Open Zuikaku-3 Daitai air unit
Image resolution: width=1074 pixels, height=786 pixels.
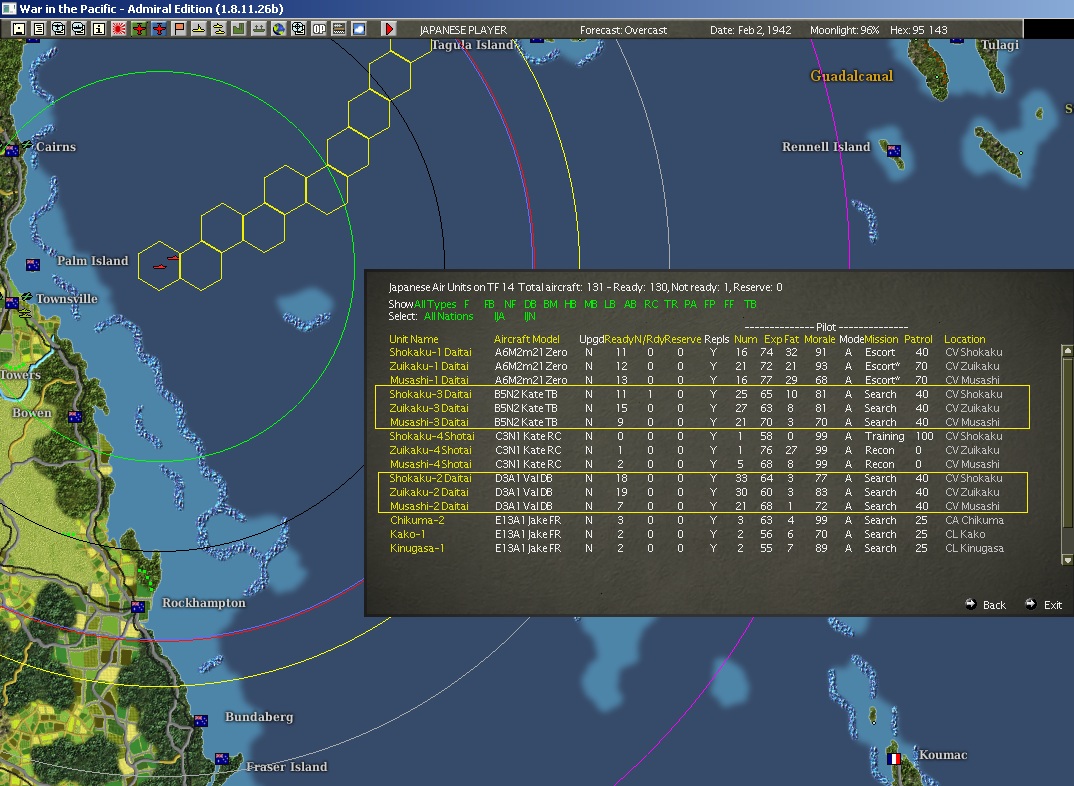point(429,408)
